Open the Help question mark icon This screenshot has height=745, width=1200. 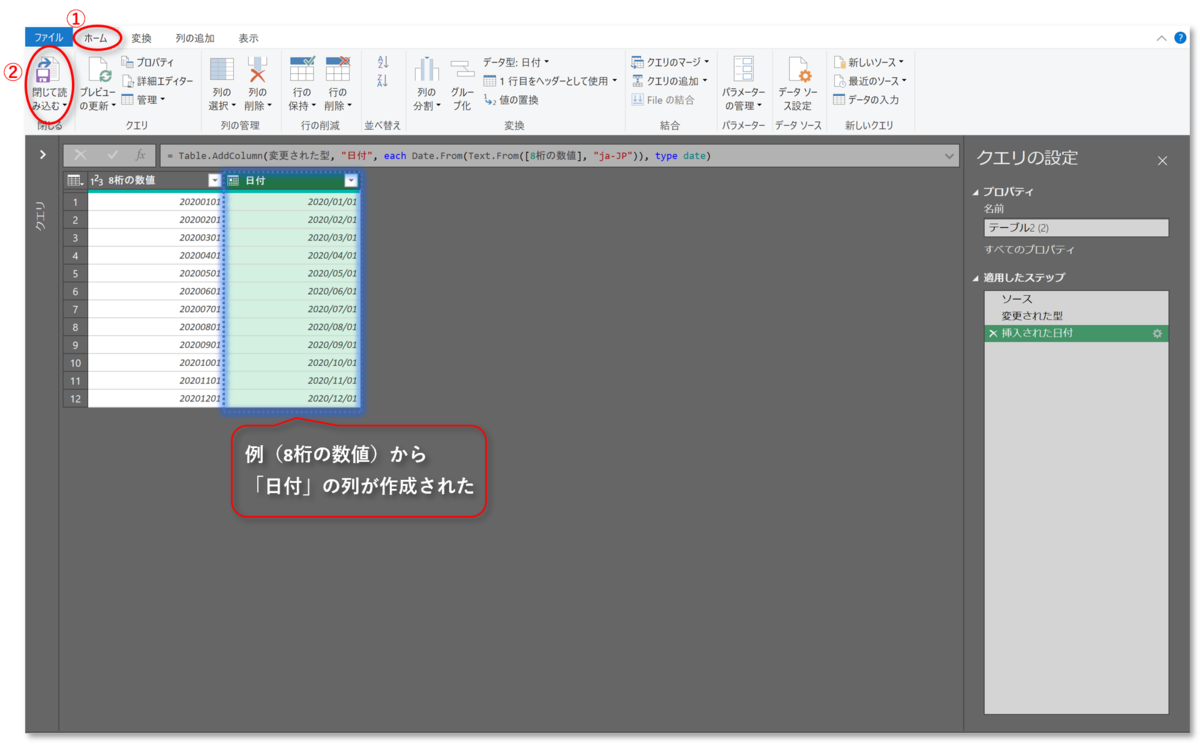tap(1180, 38)
